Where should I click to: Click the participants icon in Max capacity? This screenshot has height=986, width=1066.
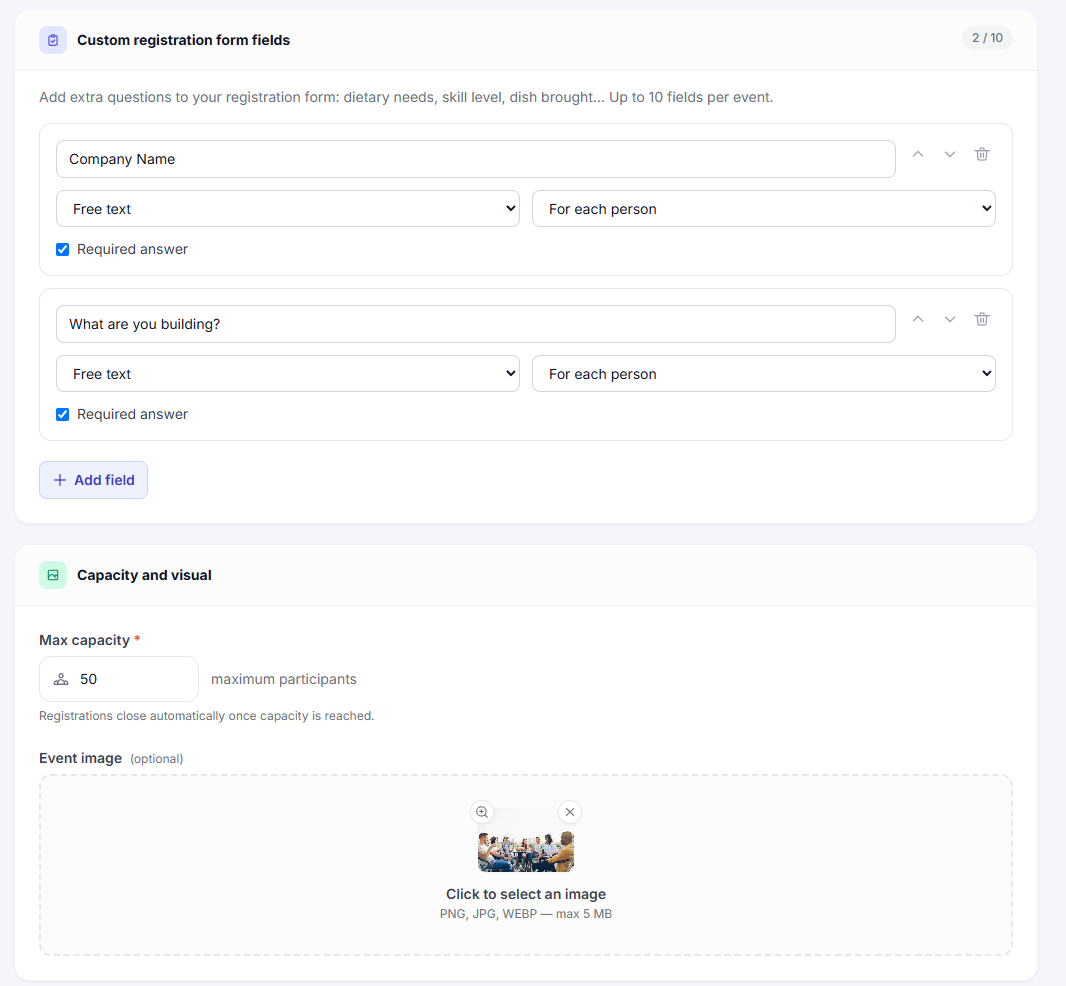coord(61,679)
